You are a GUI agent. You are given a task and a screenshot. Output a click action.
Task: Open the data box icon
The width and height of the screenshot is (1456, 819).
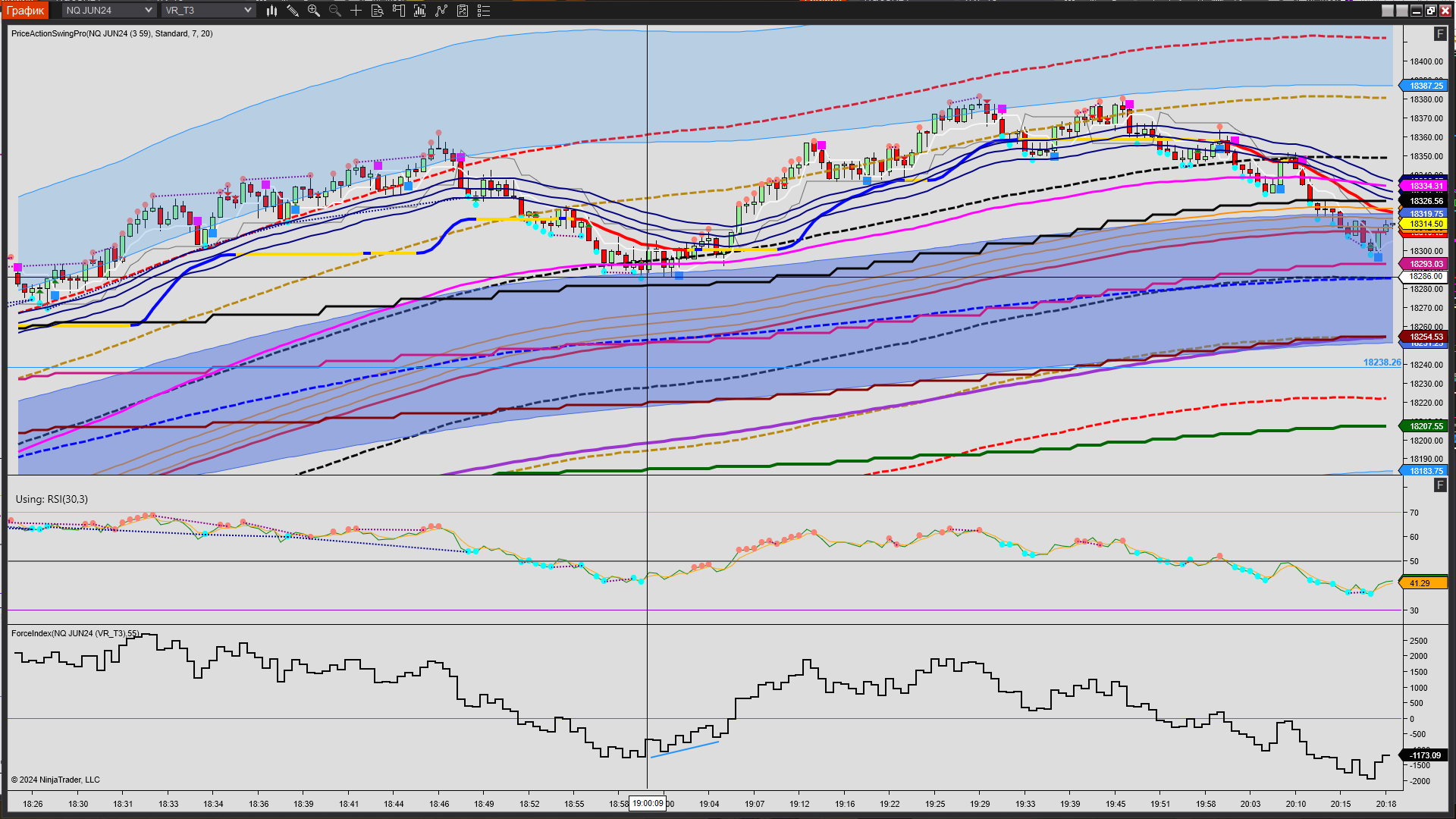377,11
